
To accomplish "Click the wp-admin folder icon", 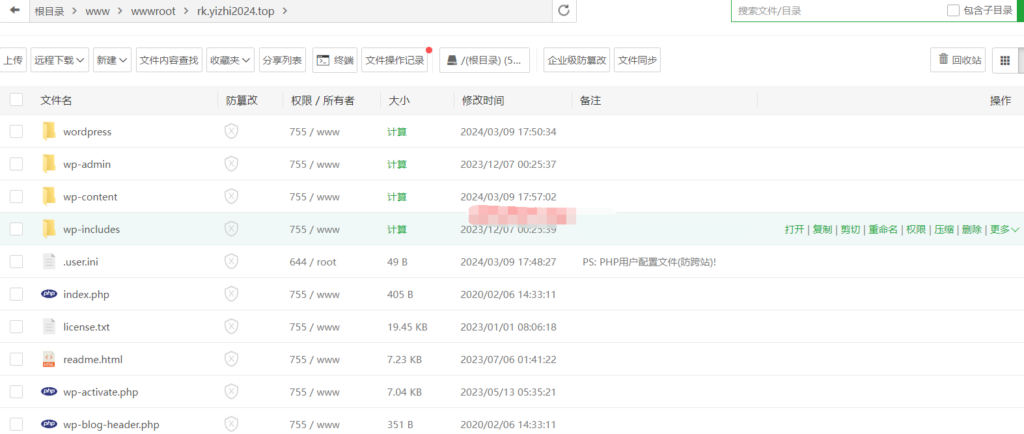I will tap(48, 164).
